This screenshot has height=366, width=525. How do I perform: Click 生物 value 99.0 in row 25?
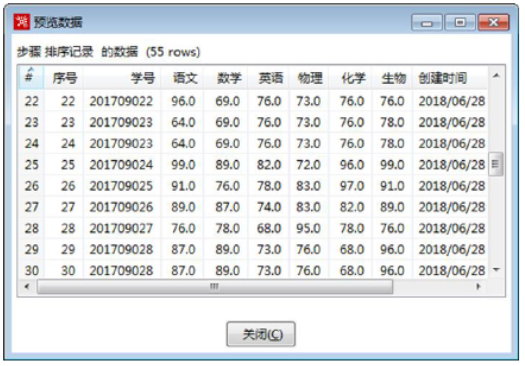[x=392, y=165]
